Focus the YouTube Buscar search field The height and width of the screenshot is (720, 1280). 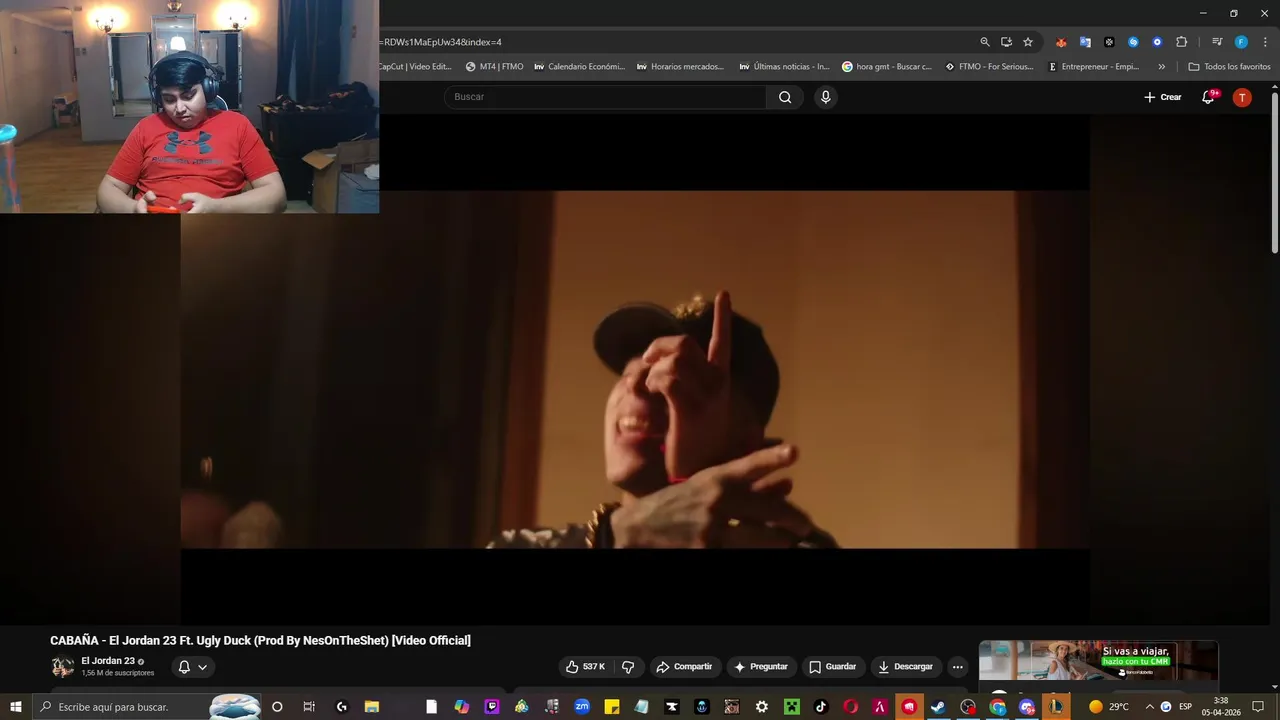[x=605, y=97]
